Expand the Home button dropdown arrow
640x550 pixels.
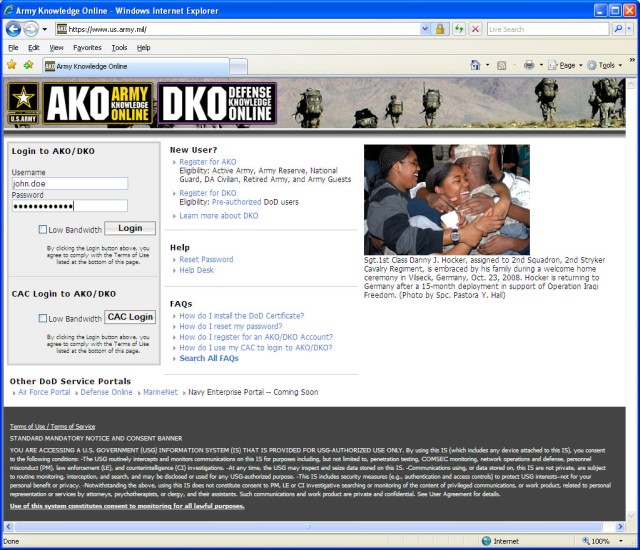coord(487,65)
